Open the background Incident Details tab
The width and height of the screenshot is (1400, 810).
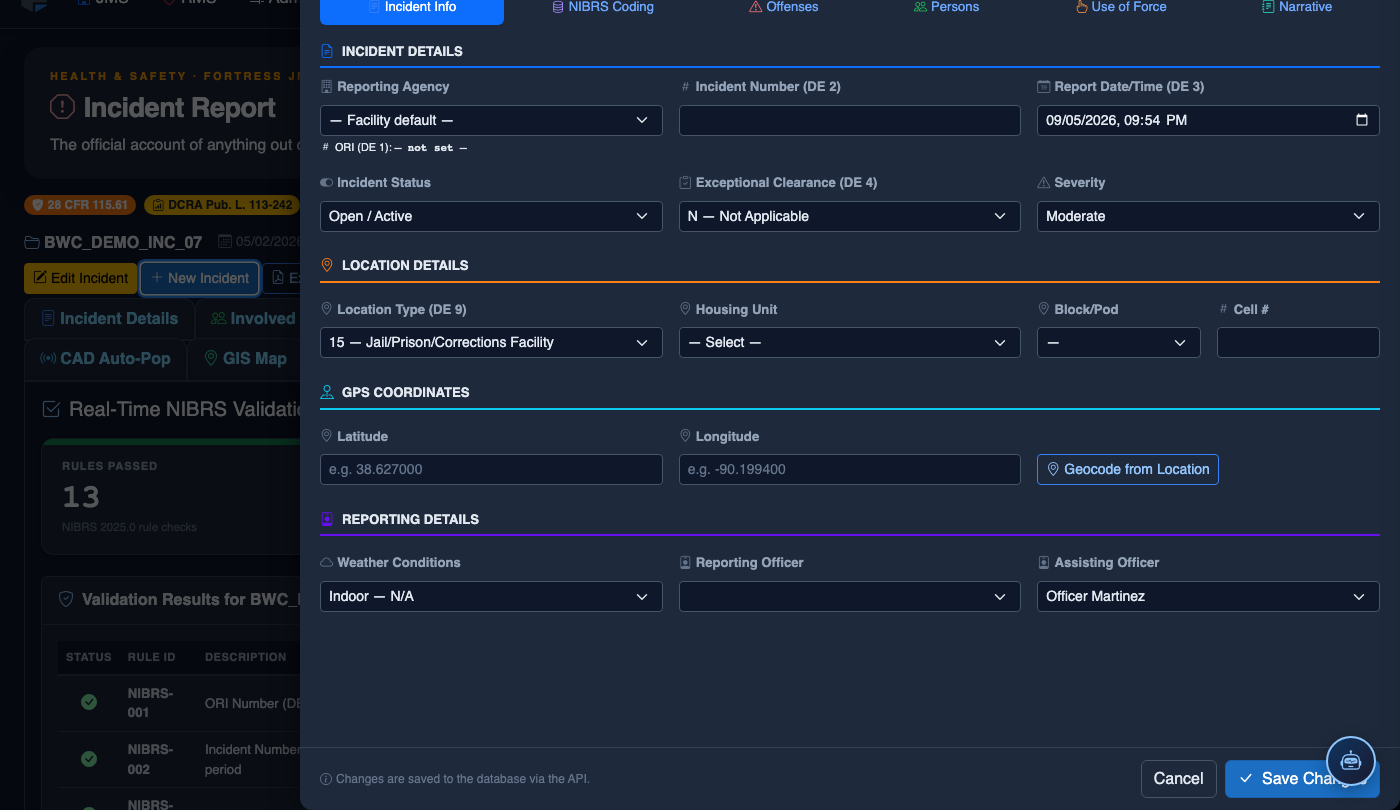(x=109, y=319)
